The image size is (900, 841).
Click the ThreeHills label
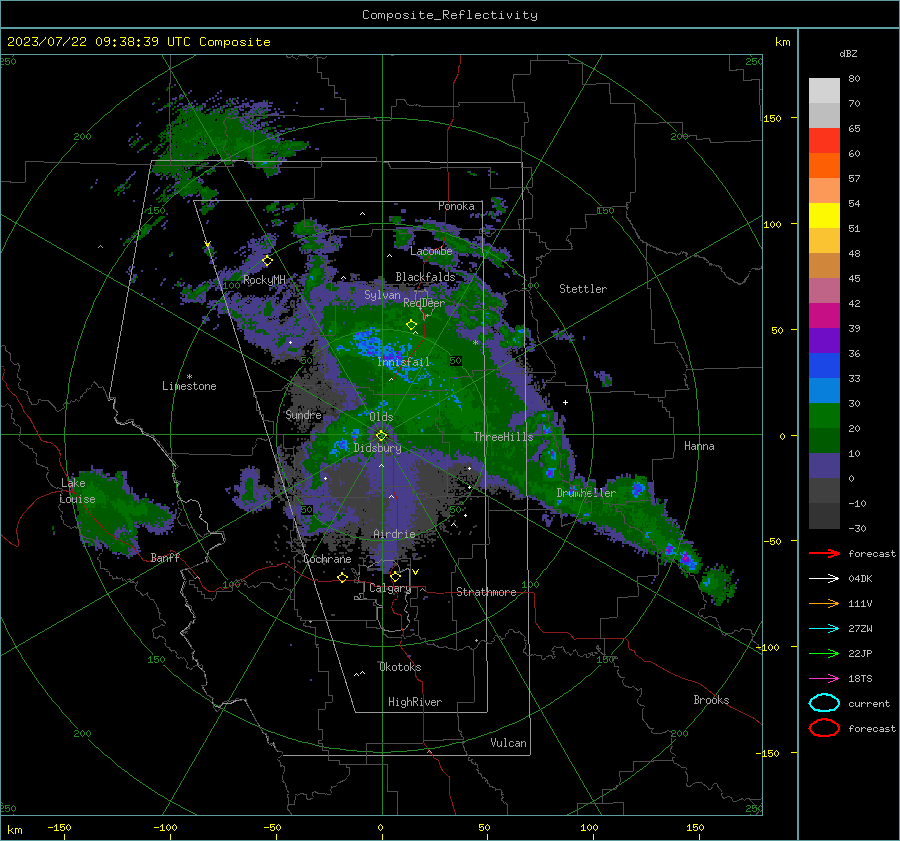(503, 437)
